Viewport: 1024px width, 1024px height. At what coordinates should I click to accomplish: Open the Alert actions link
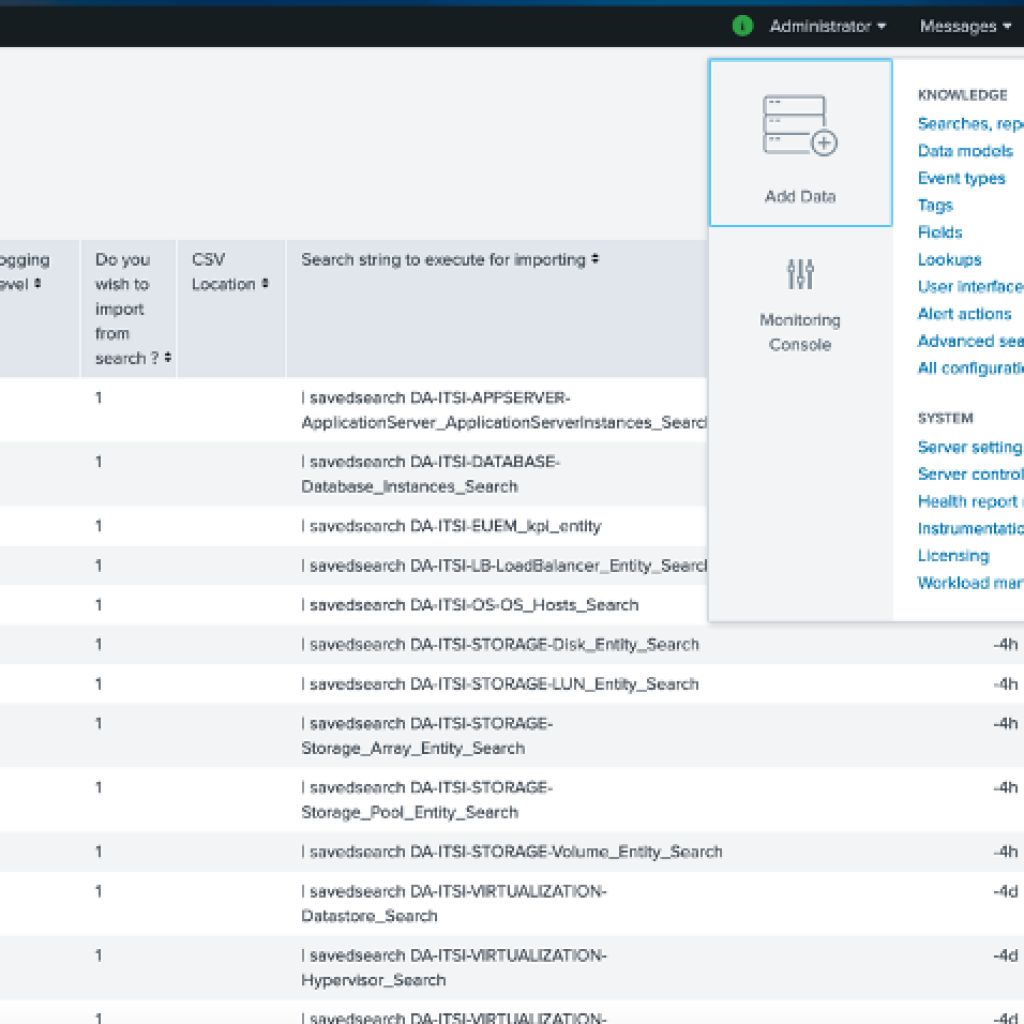[965, 313]
